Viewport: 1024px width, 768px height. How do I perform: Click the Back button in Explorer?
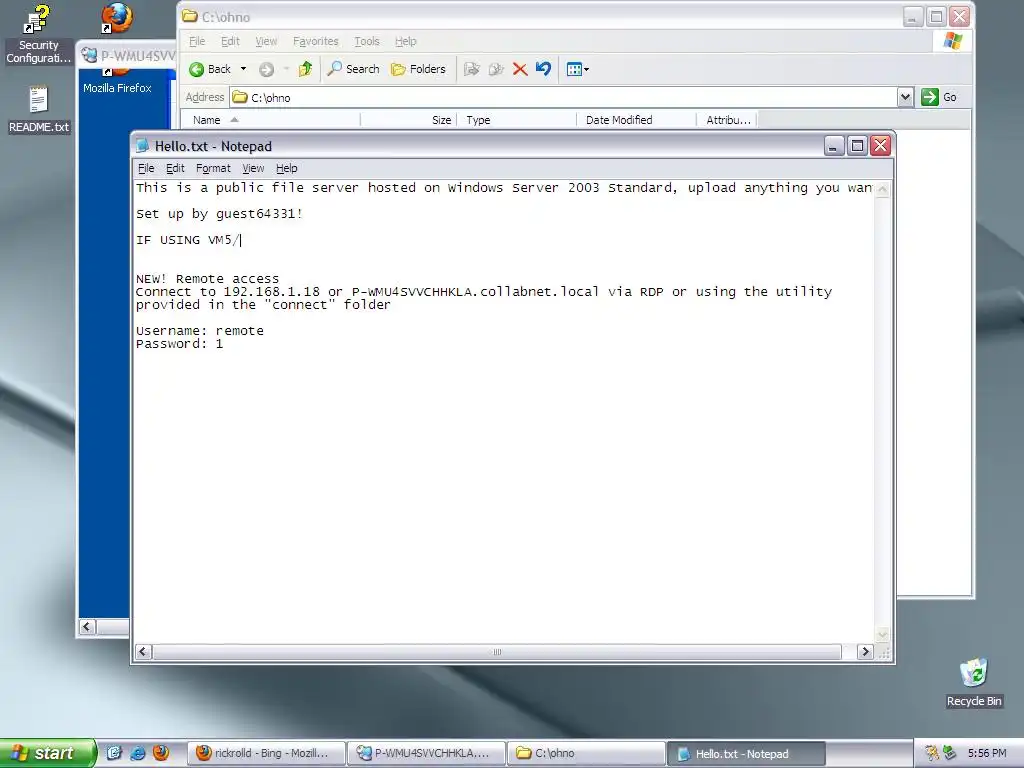[x=210, y=69]
